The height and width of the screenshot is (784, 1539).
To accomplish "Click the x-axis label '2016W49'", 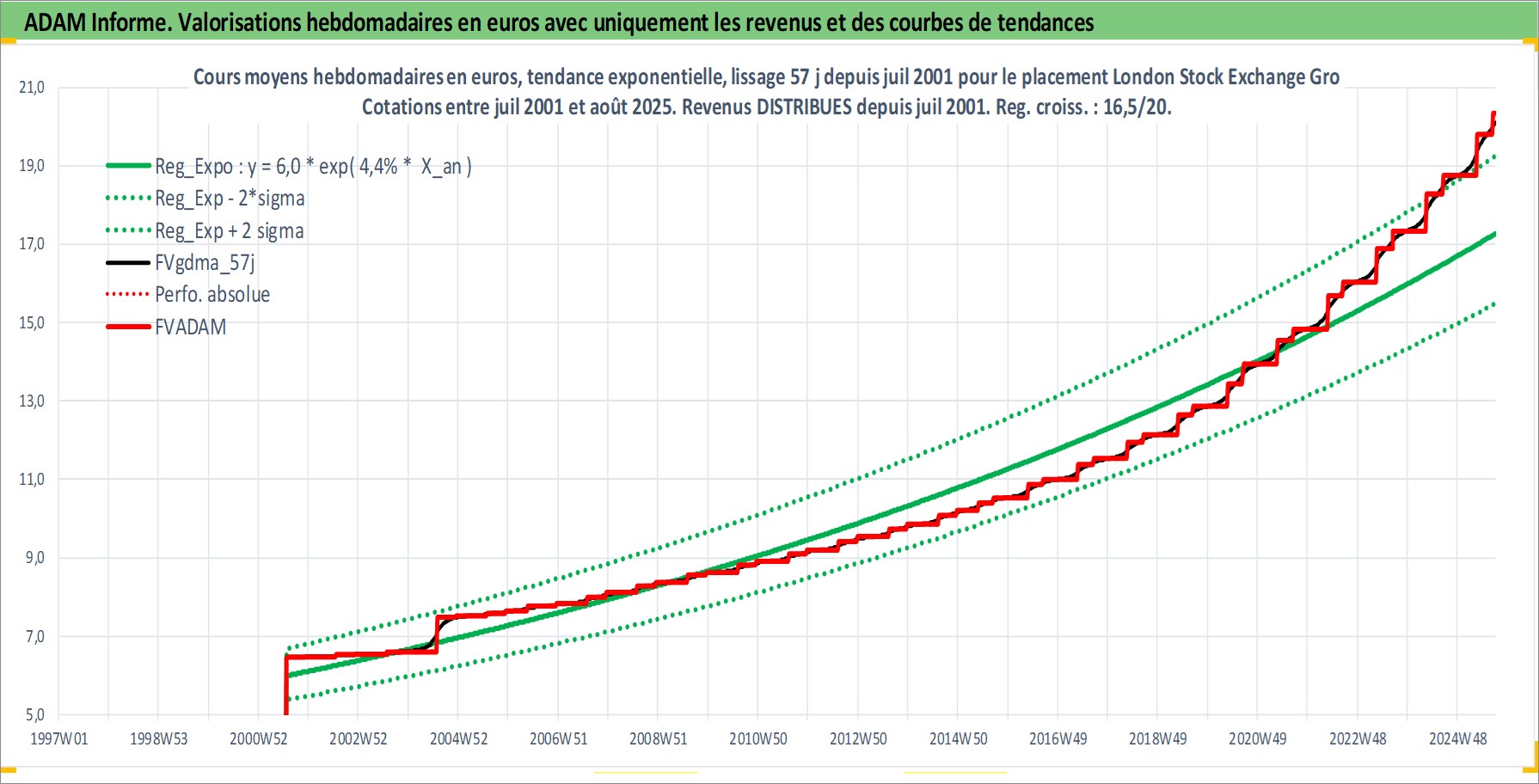I will pos(1058,738).
